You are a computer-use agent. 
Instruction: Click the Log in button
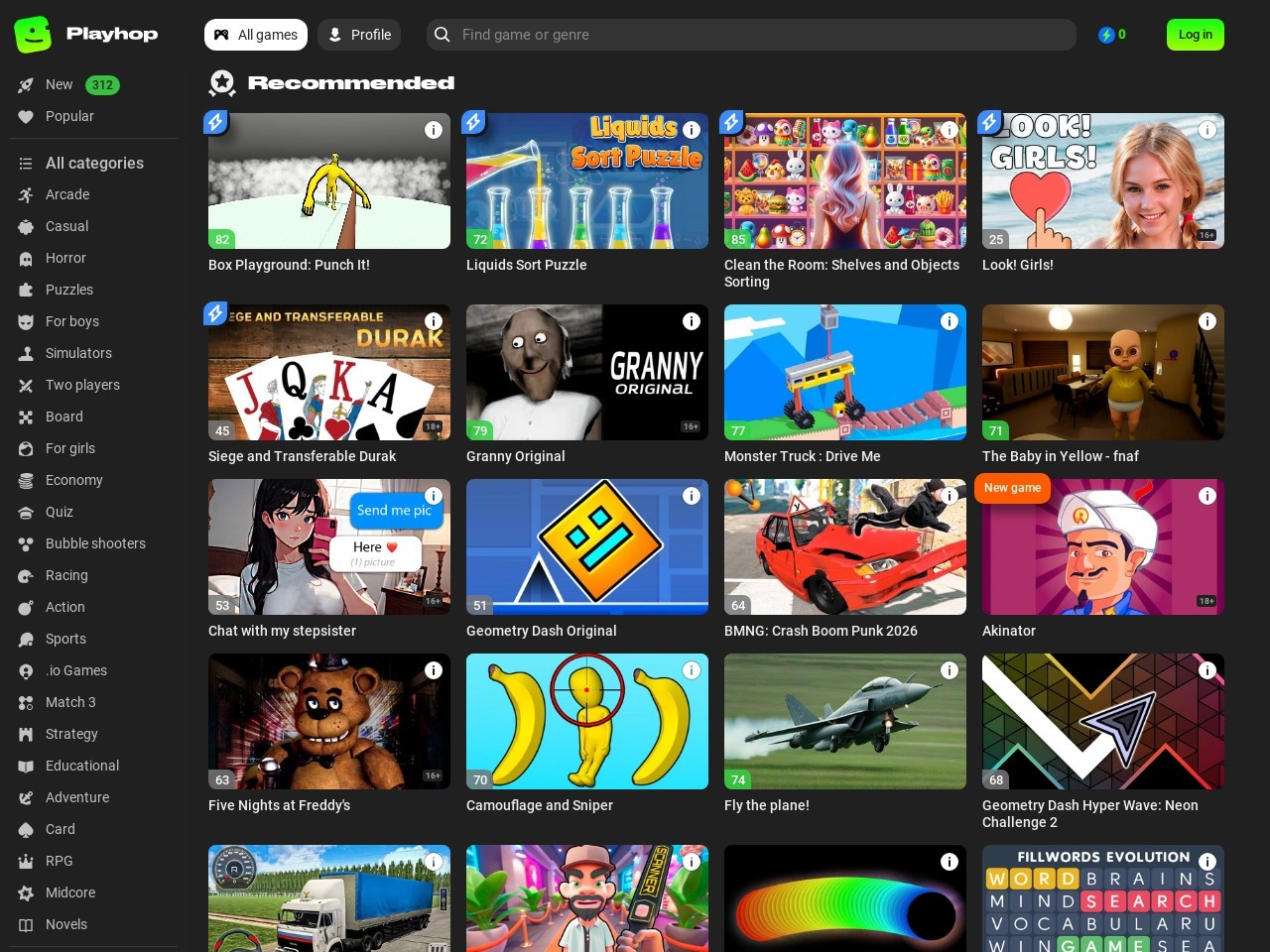pos(1196,35)
